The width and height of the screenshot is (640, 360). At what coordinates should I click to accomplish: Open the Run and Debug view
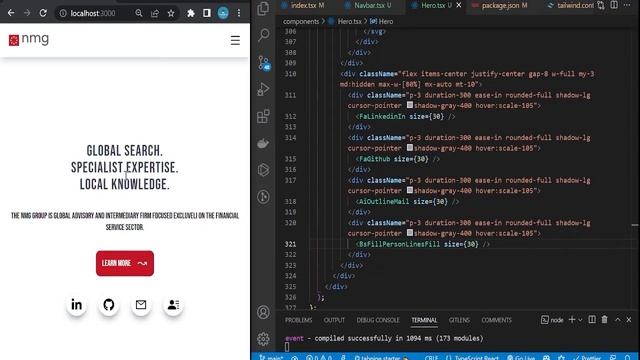(x=263, y=89)
